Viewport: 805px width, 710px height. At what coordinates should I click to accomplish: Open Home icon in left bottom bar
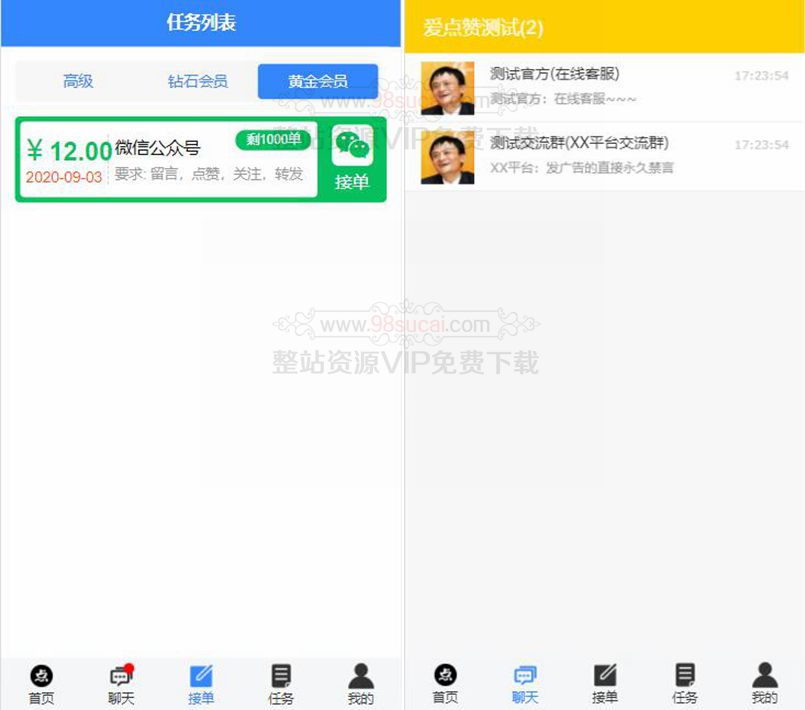[41, 677]
